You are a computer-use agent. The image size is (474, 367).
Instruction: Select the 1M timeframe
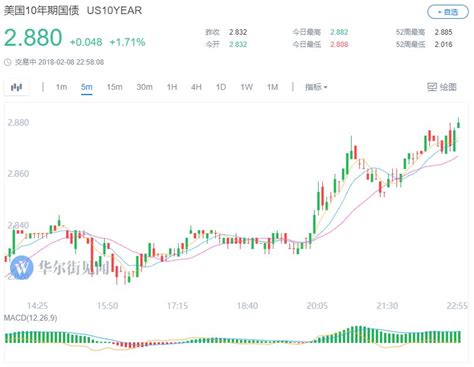272,87
